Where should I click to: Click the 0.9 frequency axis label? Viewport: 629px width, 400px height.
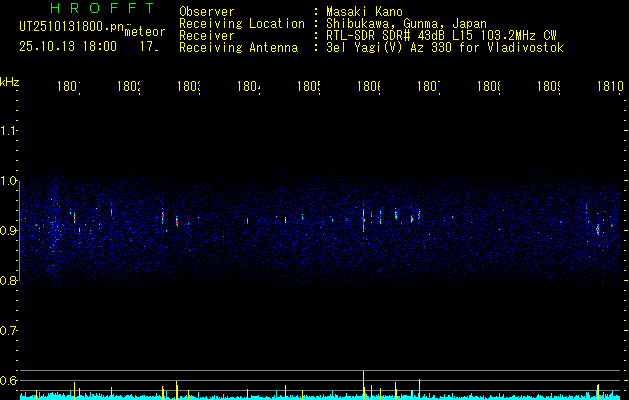(8, 231)
